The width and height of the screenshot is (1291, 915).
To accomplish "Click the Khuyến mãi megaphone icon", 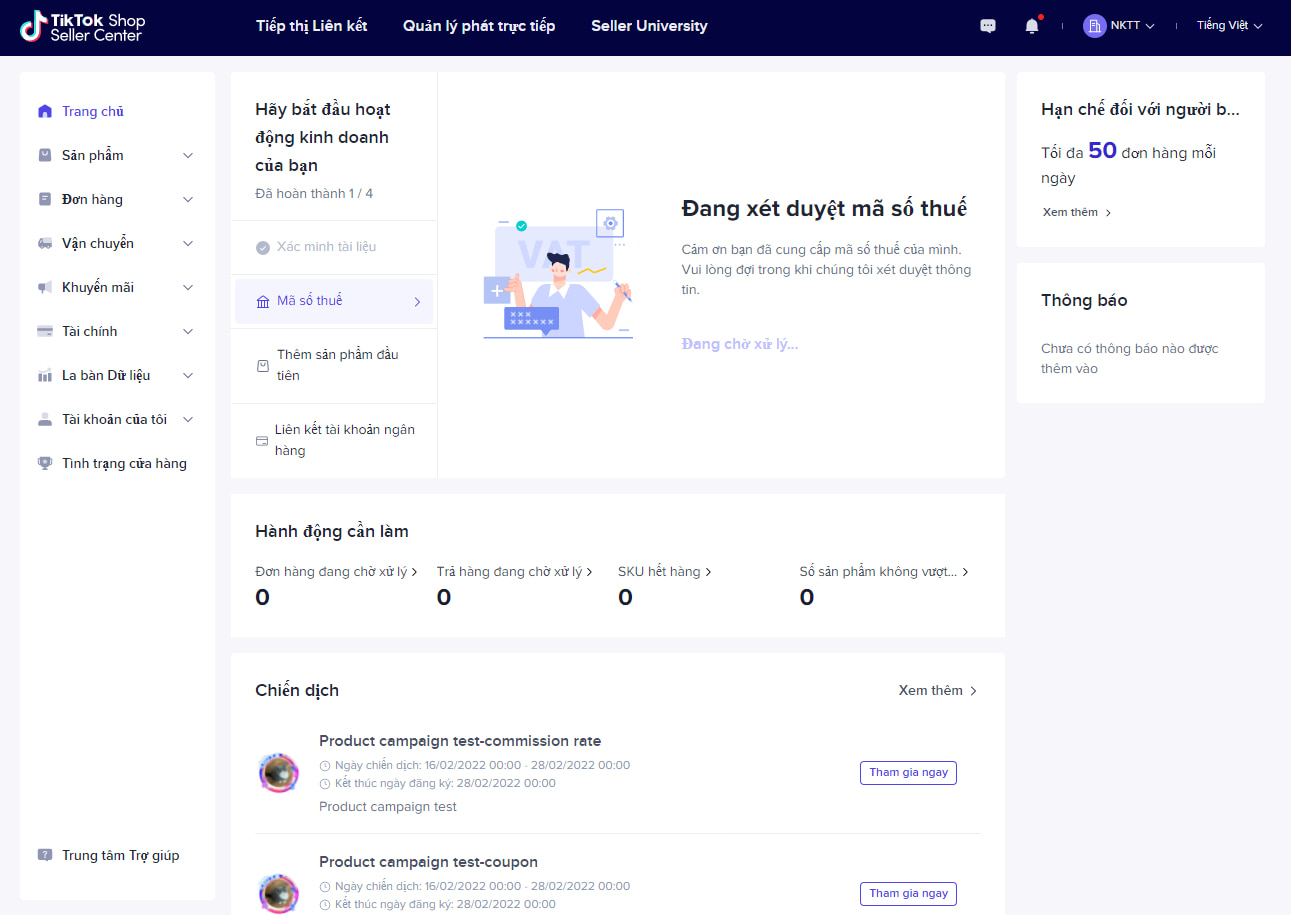I will 45,288.
